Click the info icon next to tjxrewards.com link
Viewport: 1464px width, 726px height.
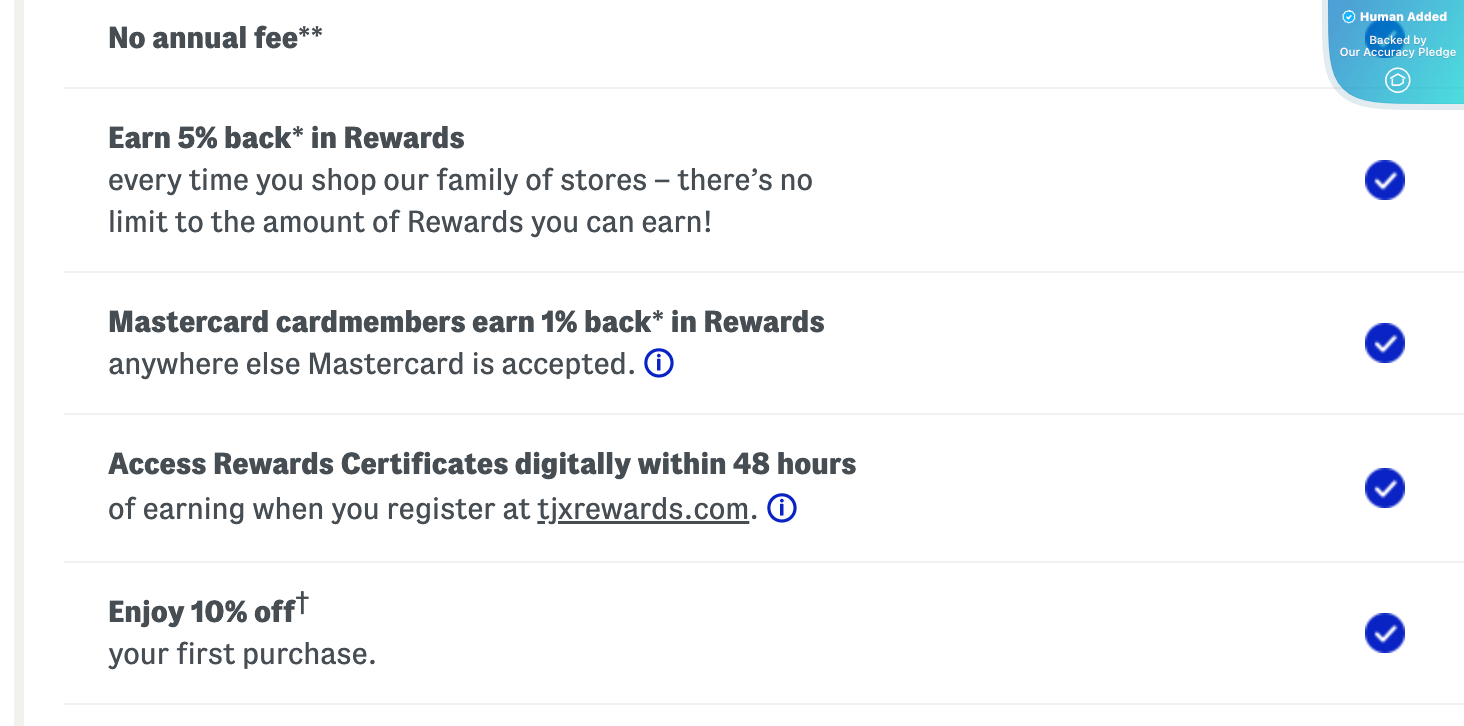click(781, 508)
